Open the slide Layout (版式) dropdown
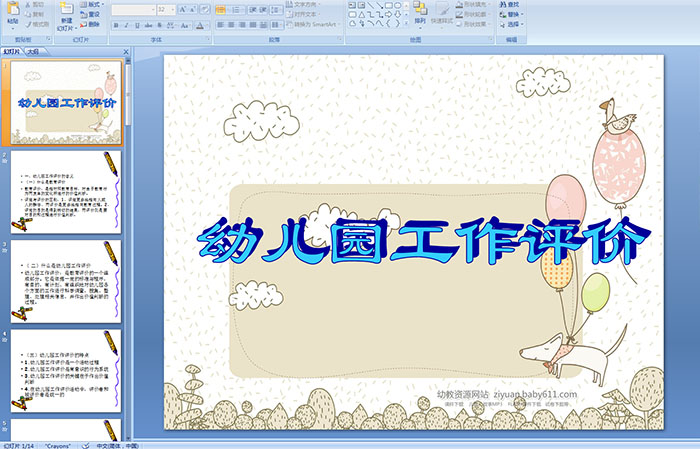Screen dimensions: 700x449 (x=92, y=4)
